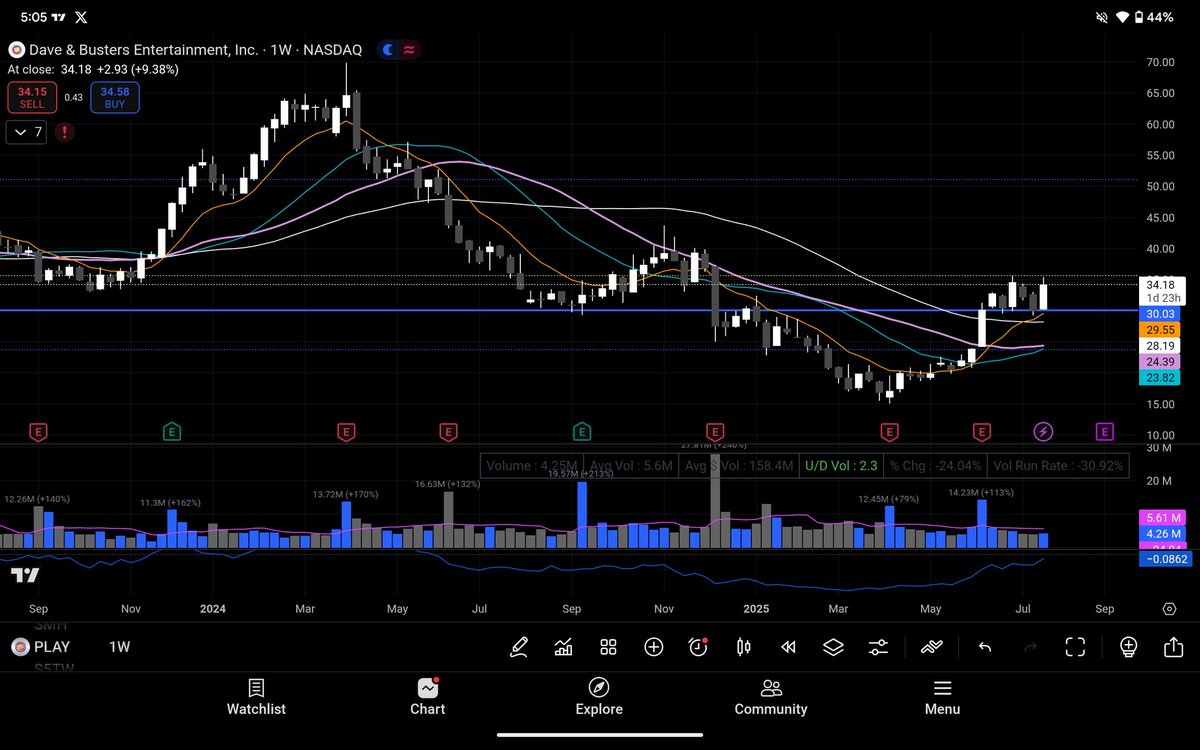Open the layout grid icon
The width and height of the screenshot is (1200, 750).
(x=608, y=647)
